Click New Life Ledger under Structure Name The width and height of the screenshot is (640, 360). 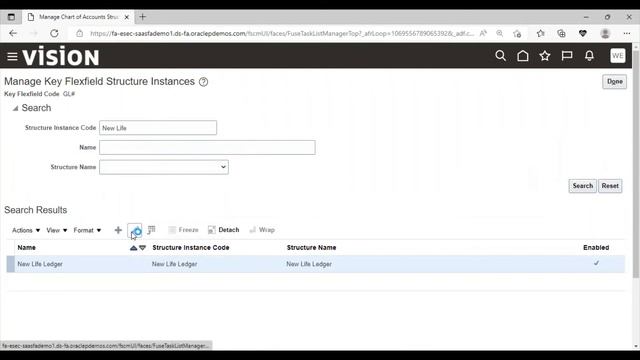309,264
